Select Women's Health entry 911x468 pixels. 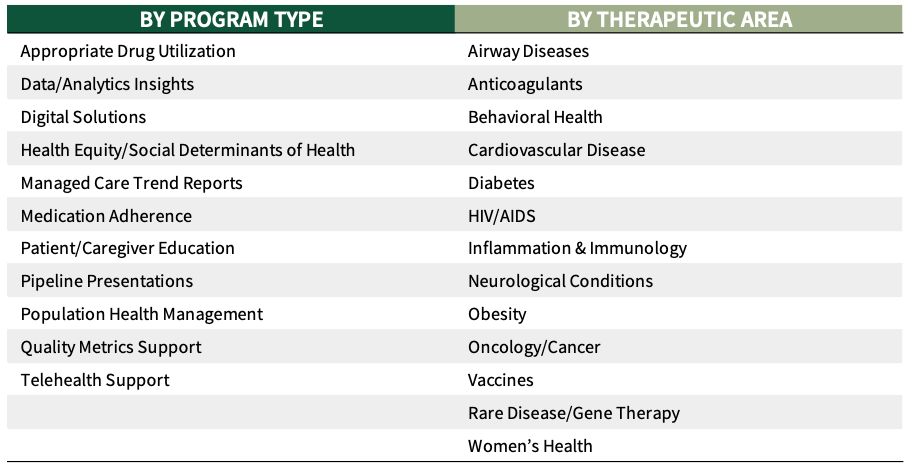[530, 446]
